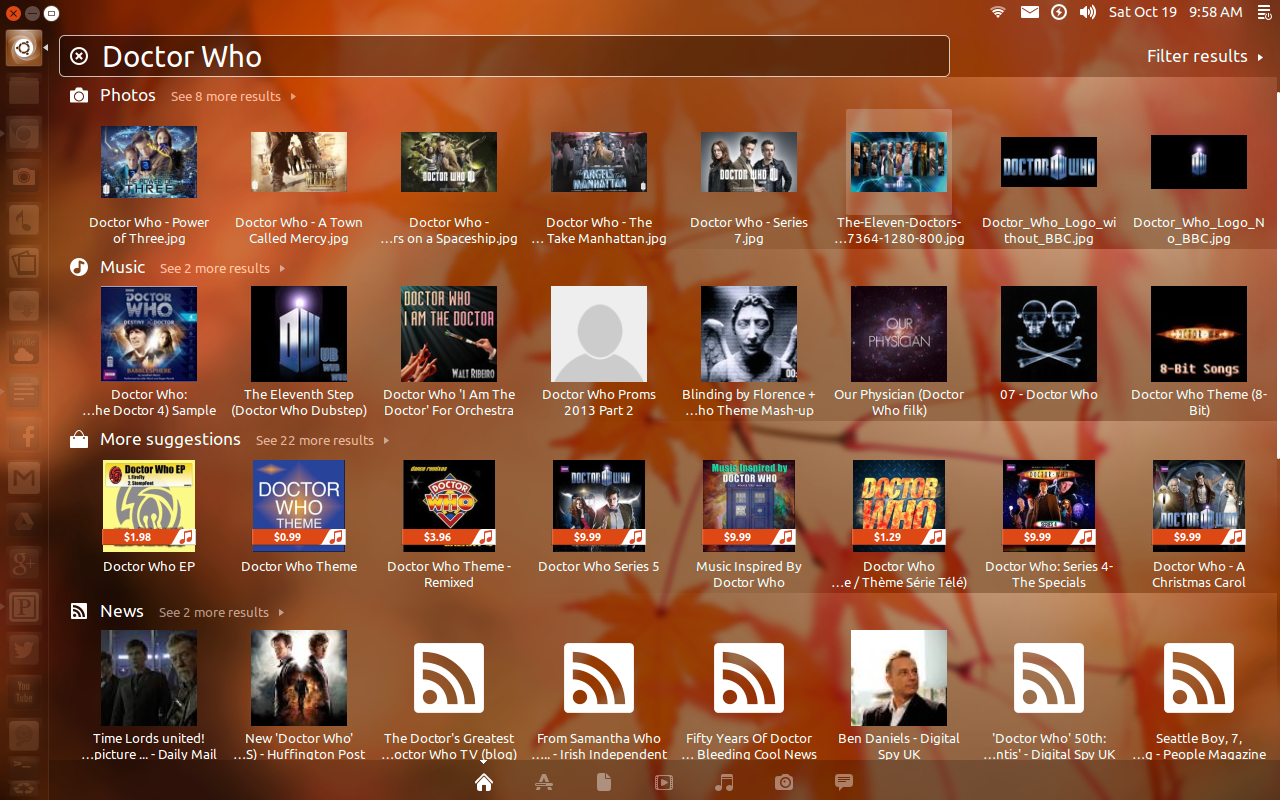1280x800 pixels.
Task: Click the More suggestions category header
Action: coord(170,439)
